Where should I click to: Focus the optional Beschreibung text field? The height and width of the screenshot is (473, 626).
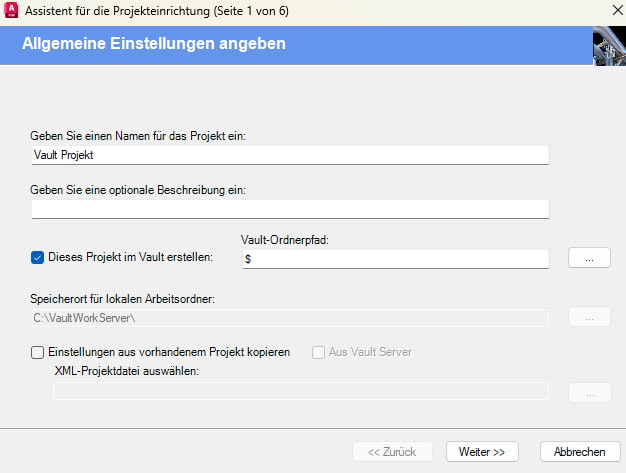coord(290,209)
